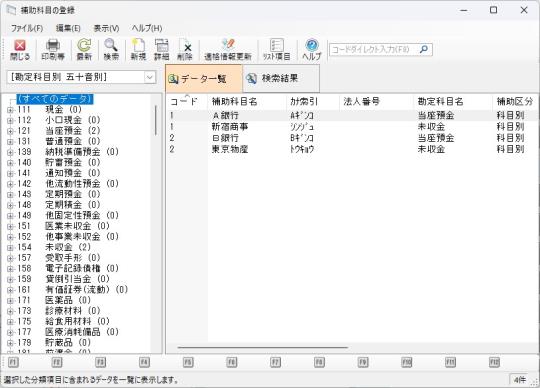
Task: Click the F6 function key icon
Action: point(232,362)
